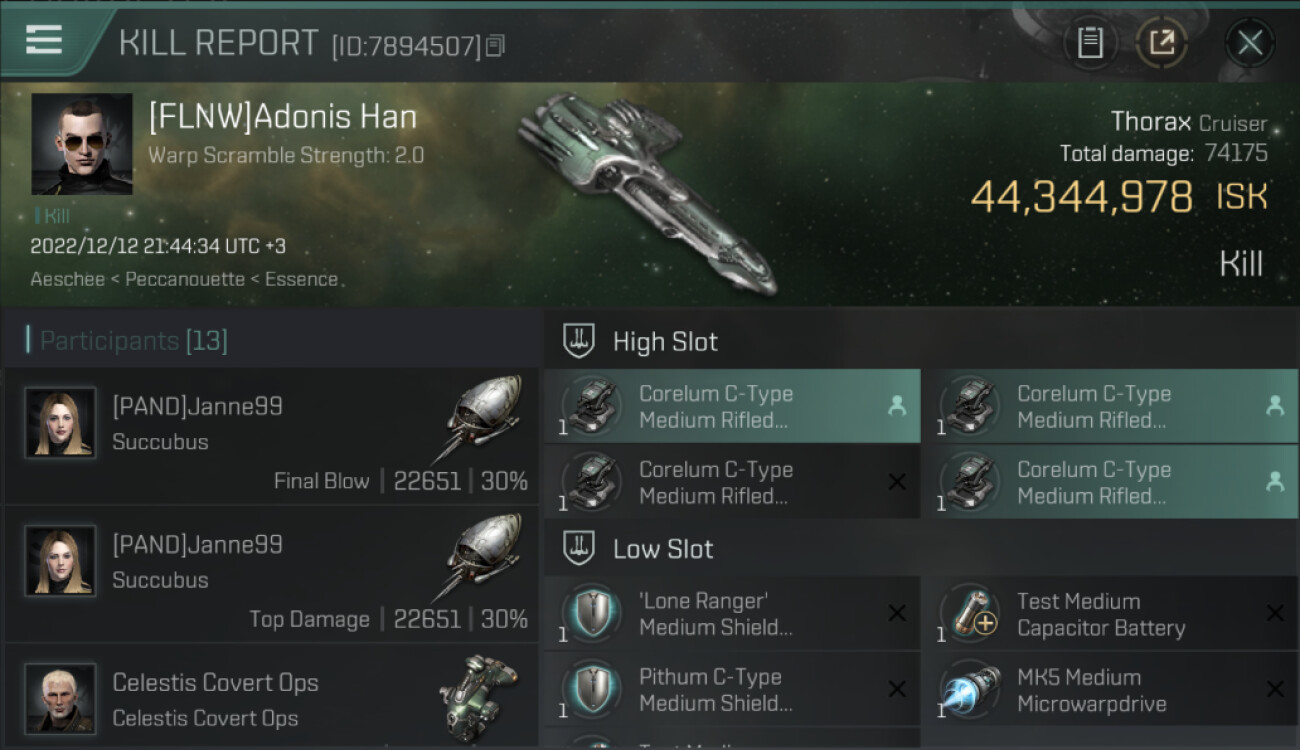The width and height of the screenshot is (1300, 750).
Task: Select the Test Medium Capacitor Battery icon
Action: (969, 614)
